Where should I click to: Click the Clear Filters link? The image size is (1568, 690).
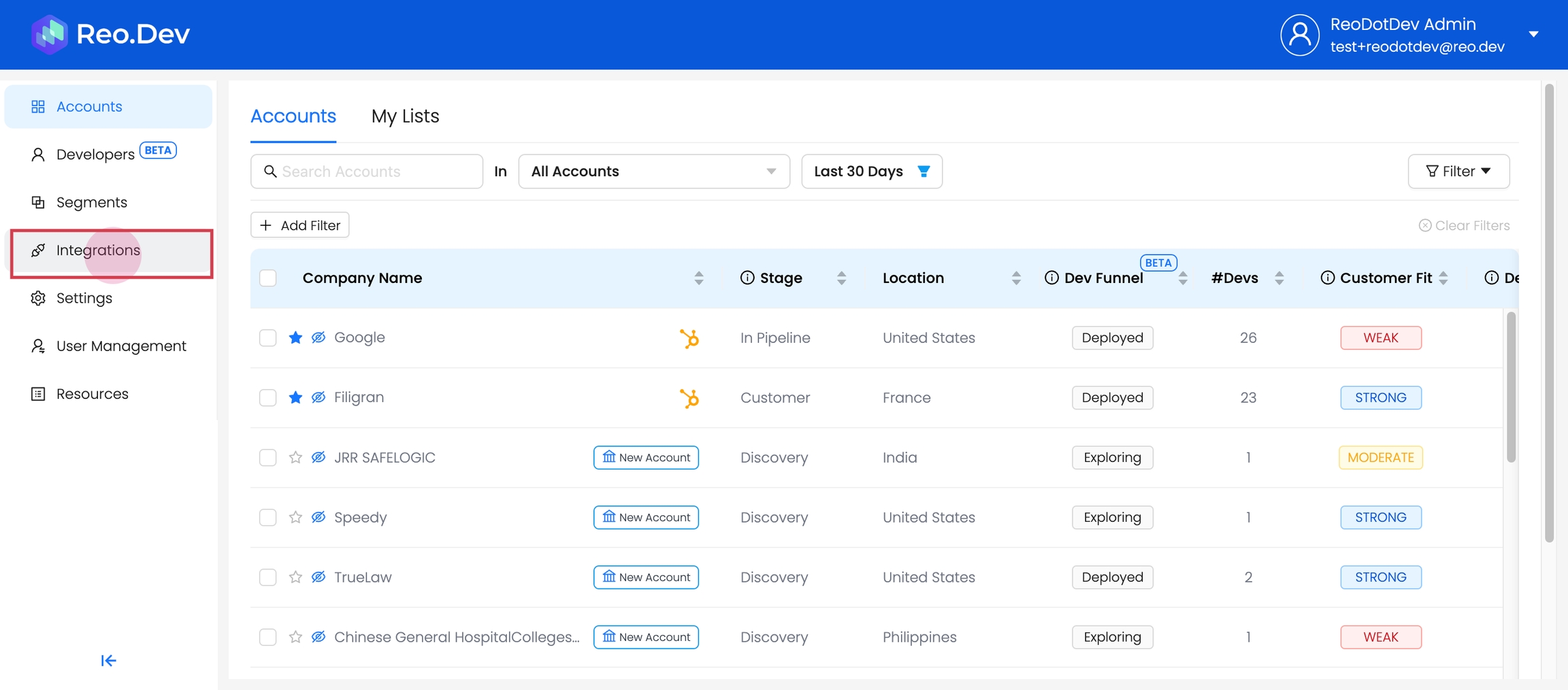point(1464,225)
